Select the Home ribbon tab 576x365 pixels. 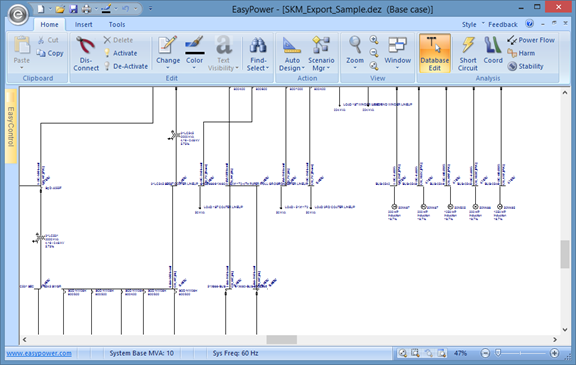pos(49,24)
